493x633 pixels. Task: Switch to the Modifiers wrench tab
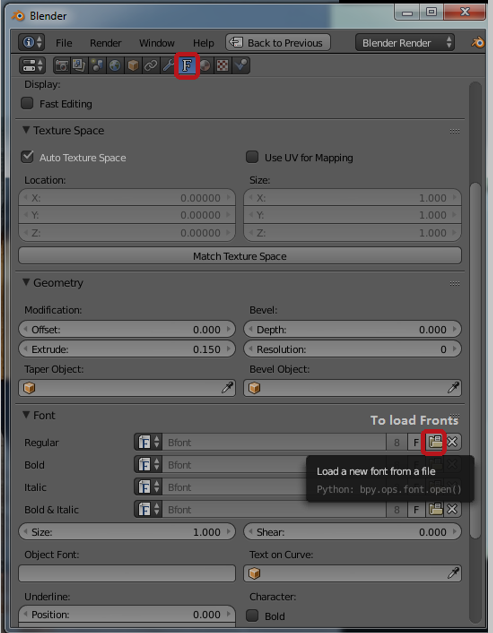click(168, 65)
